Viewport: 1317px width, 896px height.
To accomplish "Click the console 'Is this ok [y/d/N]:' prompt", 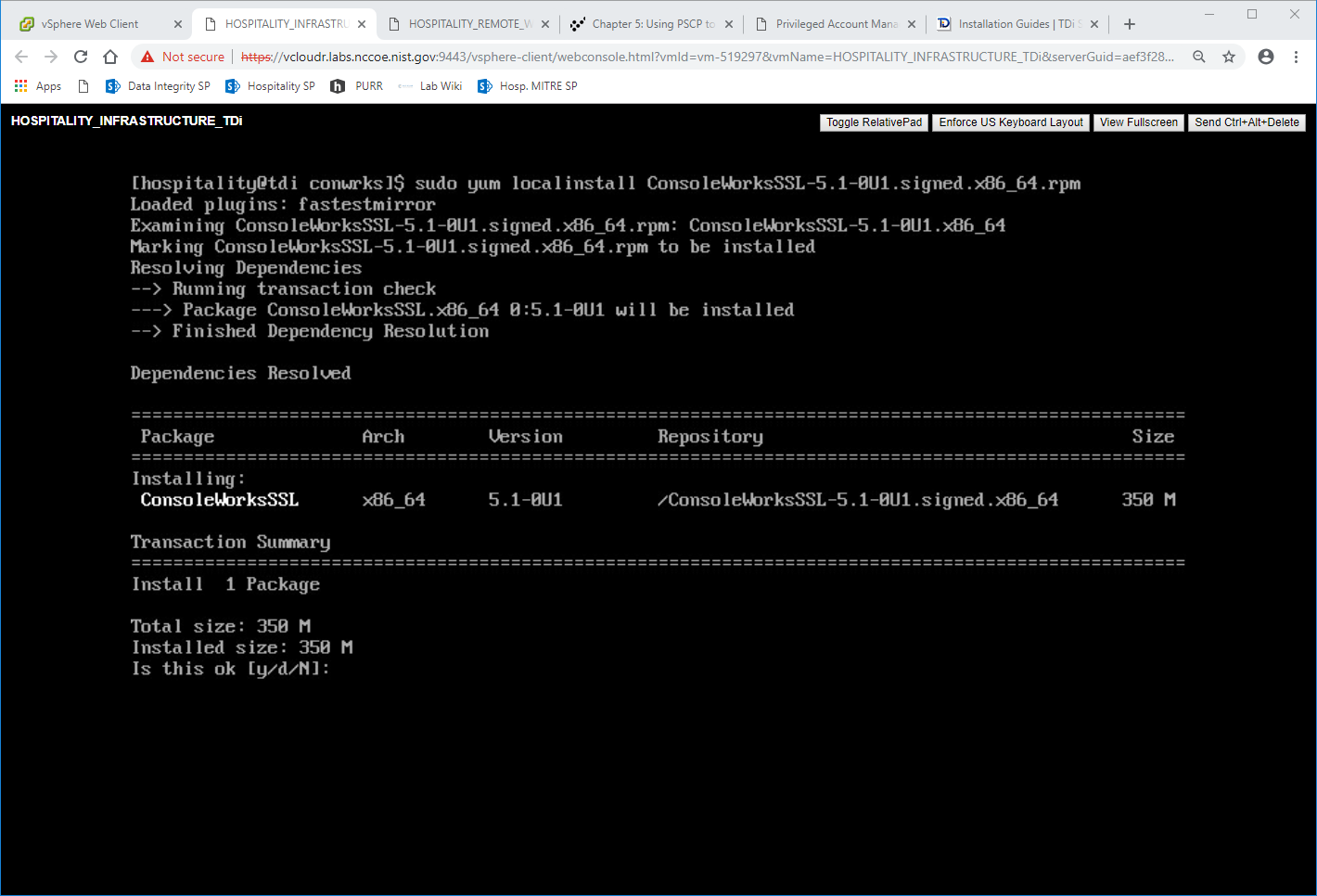I will 230,669.
